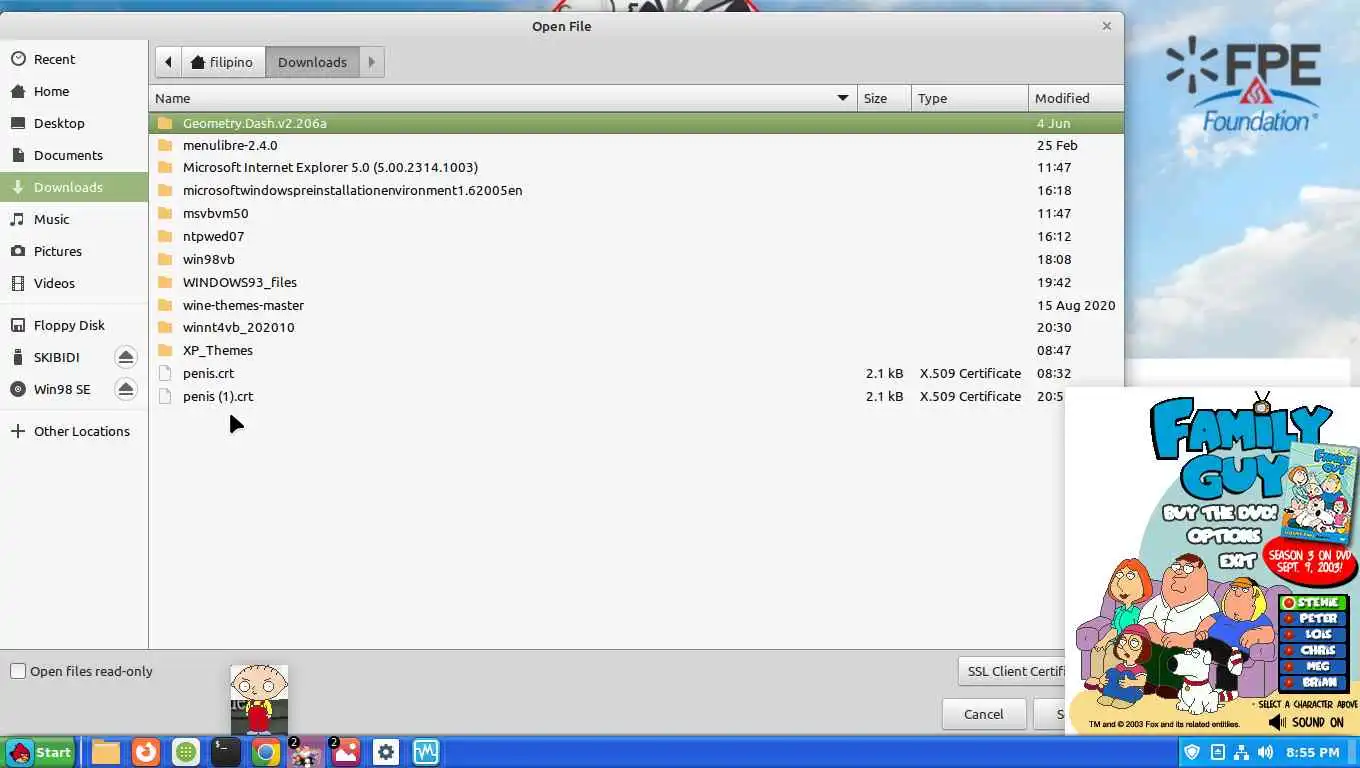Sort files by the Size column
Image resolution: width=1360 pixels, height=768 pixels.
coord(884,98)
